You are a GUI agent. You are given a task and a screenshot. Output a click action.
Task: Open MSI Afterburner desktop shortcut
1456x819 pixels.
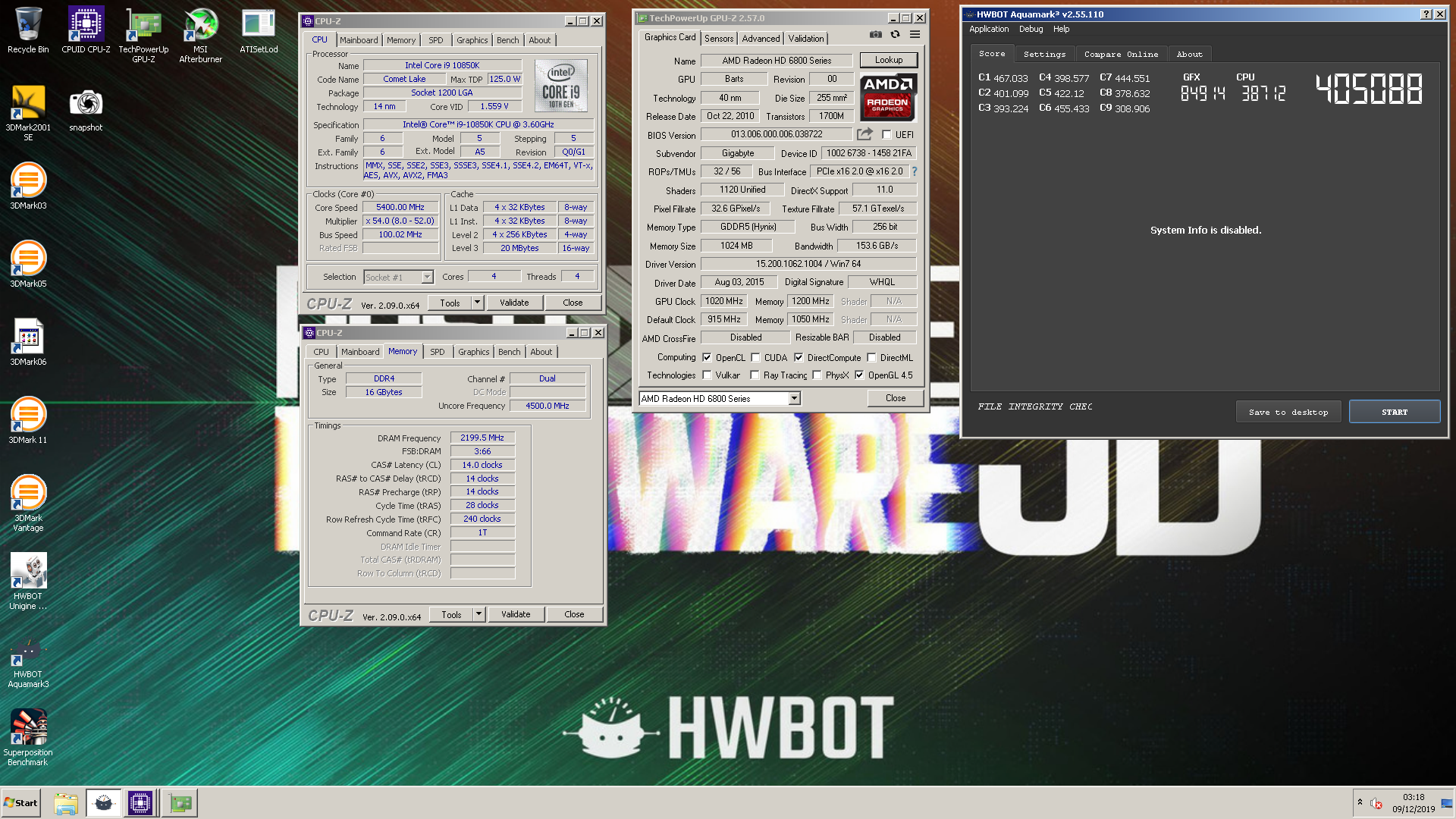pos(201,35)
